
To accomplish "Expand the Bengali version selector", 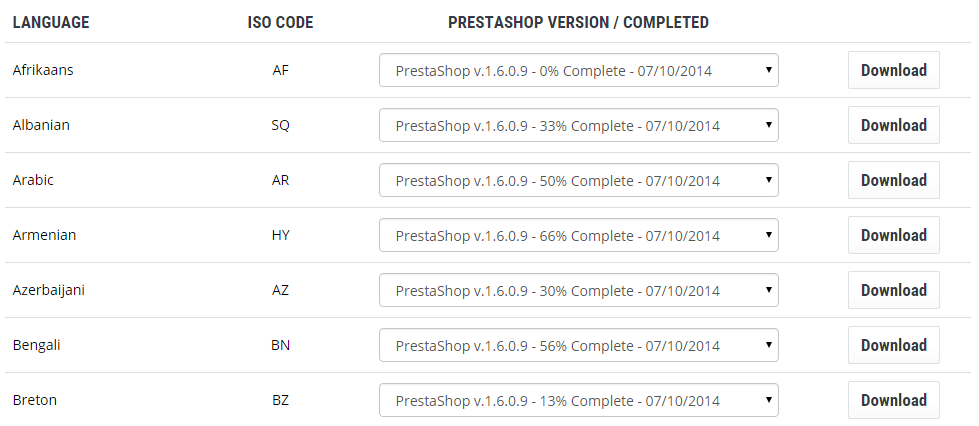I will click(x=578, y=345).
